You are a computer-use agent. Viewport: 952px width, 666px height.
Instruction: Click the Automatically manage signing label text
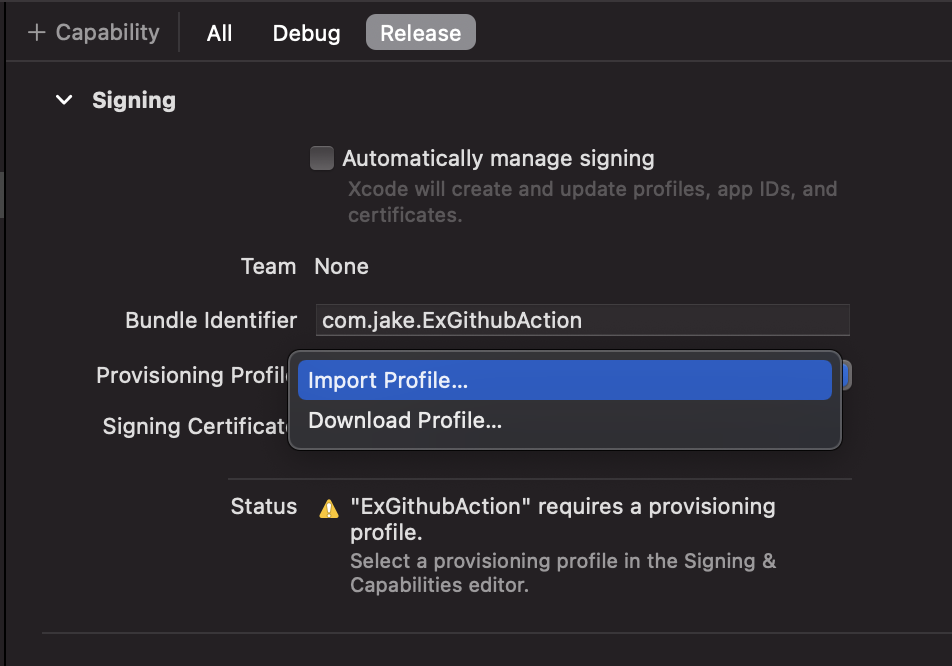[498, 158]
